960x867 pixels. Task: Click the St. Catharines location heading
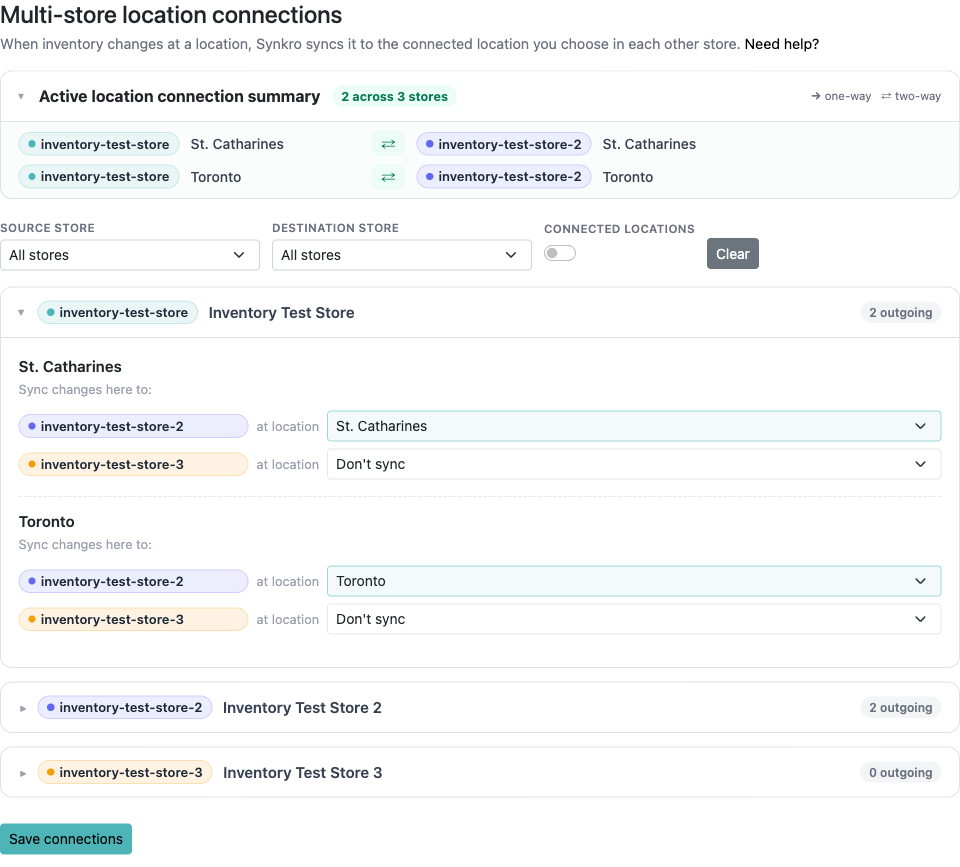point(70,367)
